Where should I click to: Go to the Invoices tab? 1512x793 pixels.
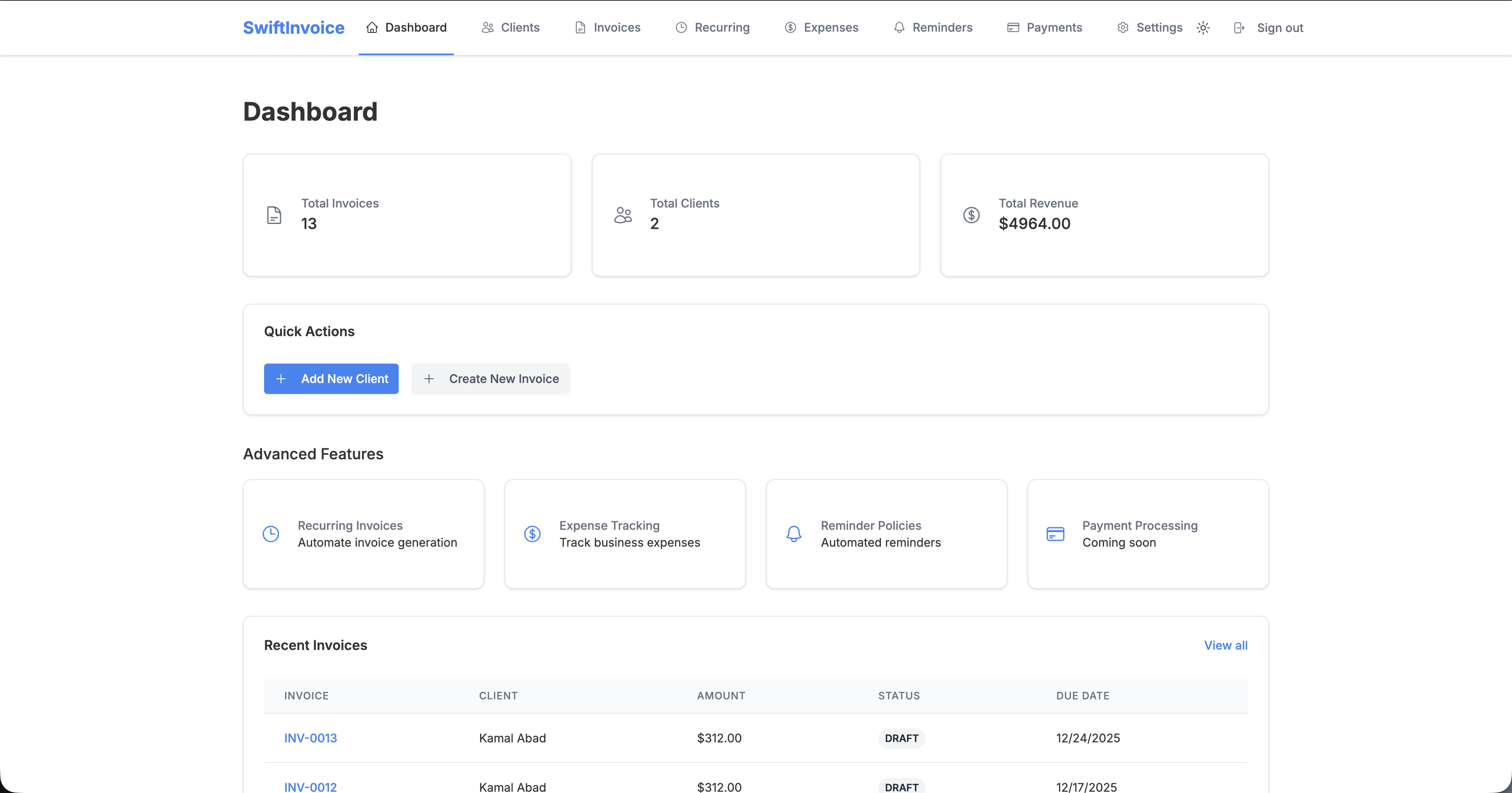(x=607, y=27)
